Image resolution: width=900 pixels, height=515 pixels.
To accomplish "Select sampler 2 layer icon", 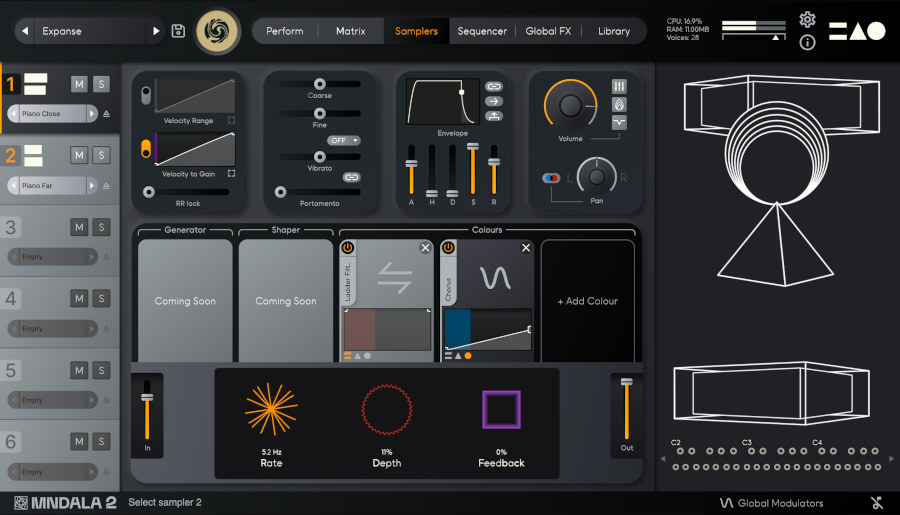I will tap(33, 156).
